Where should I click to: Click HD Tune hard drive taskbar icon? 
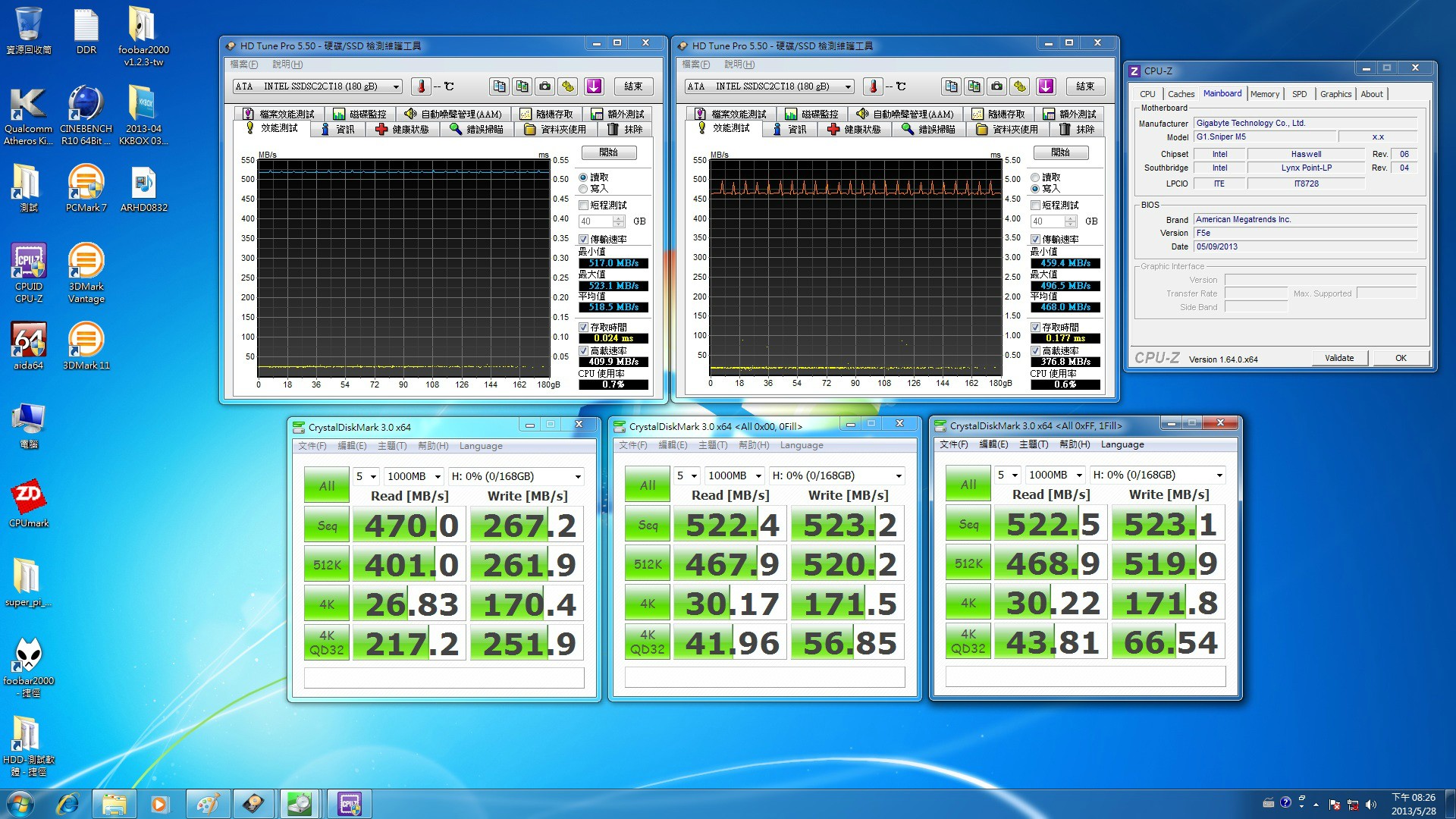[253, 804]
